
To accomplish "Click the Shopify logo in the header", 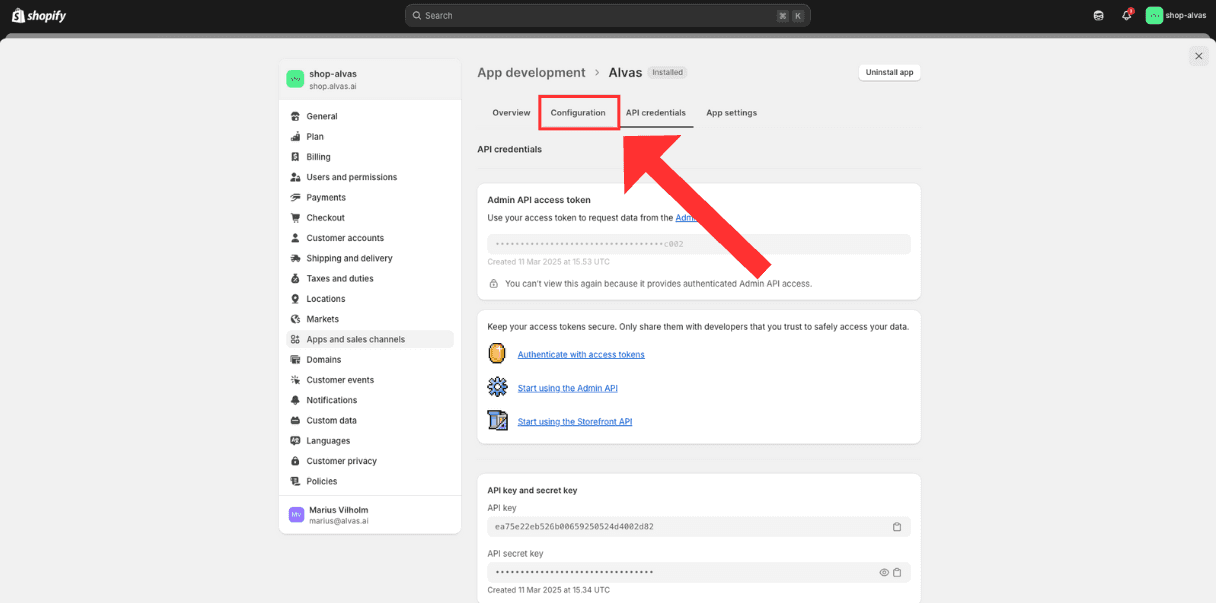I will click(x=38, y=15).
